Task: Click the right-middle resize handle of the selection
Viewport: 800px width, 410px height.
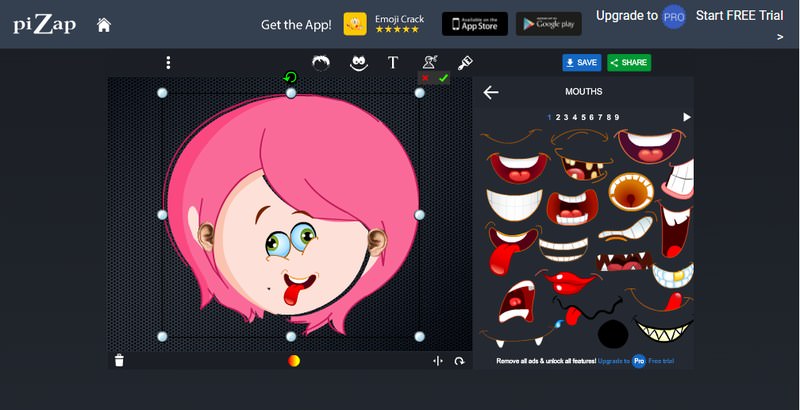Action: (419, 215)
